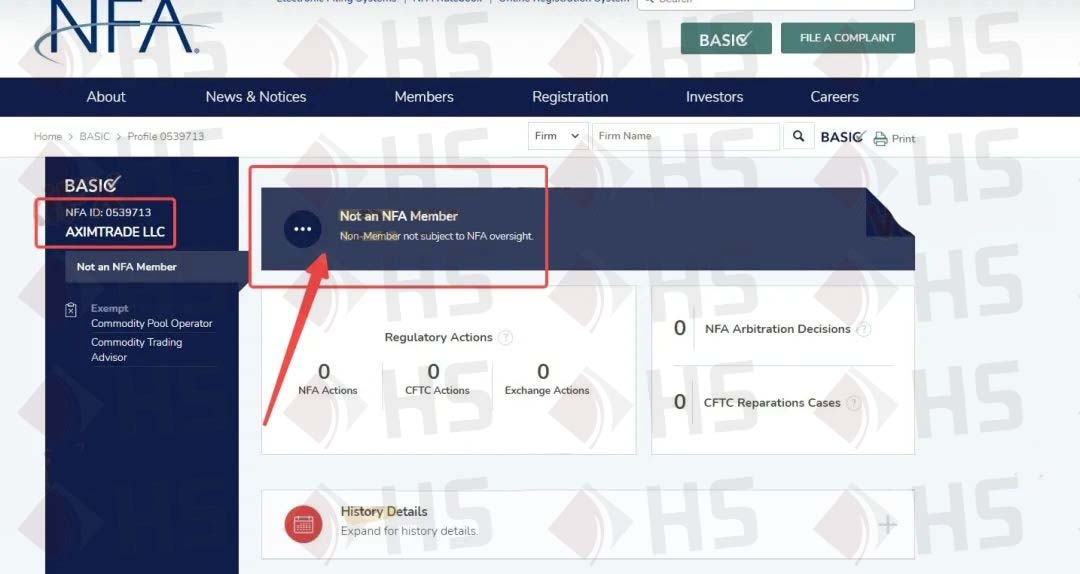Click the magnifier search icon
Viewport: 1080px width, 574px height.
coord(798,136)
